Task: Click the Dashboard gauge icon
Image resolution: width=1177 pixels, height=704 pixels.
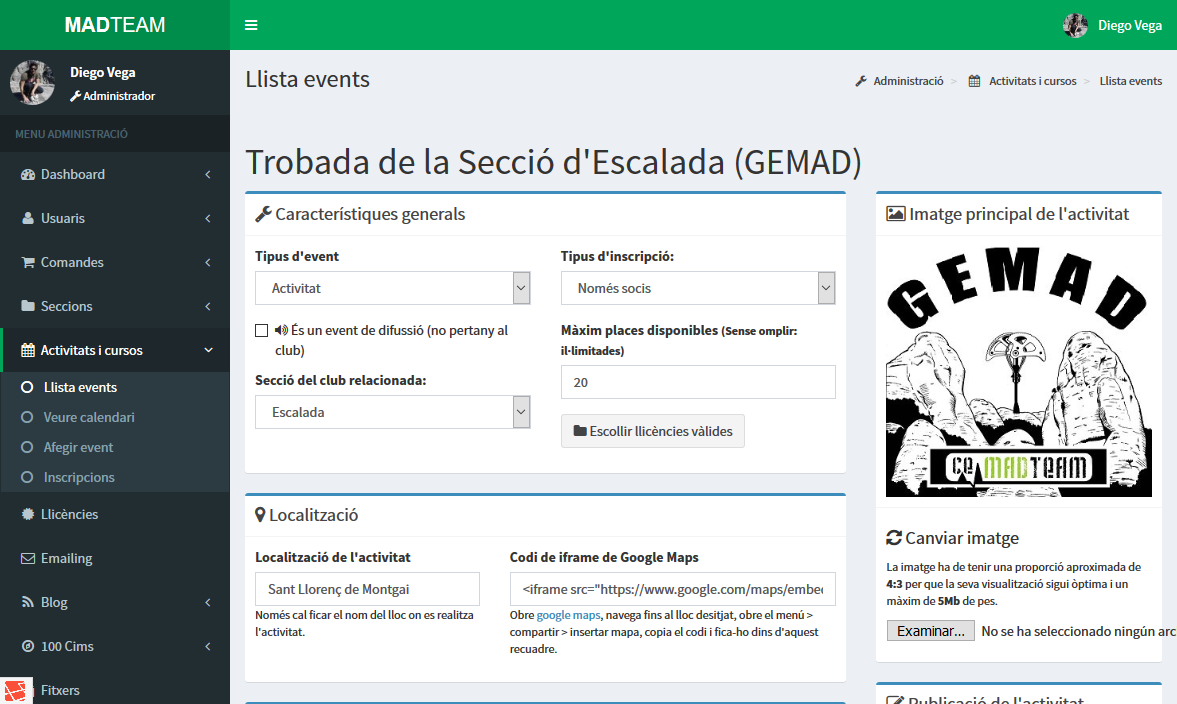Action: coord(28,174)
